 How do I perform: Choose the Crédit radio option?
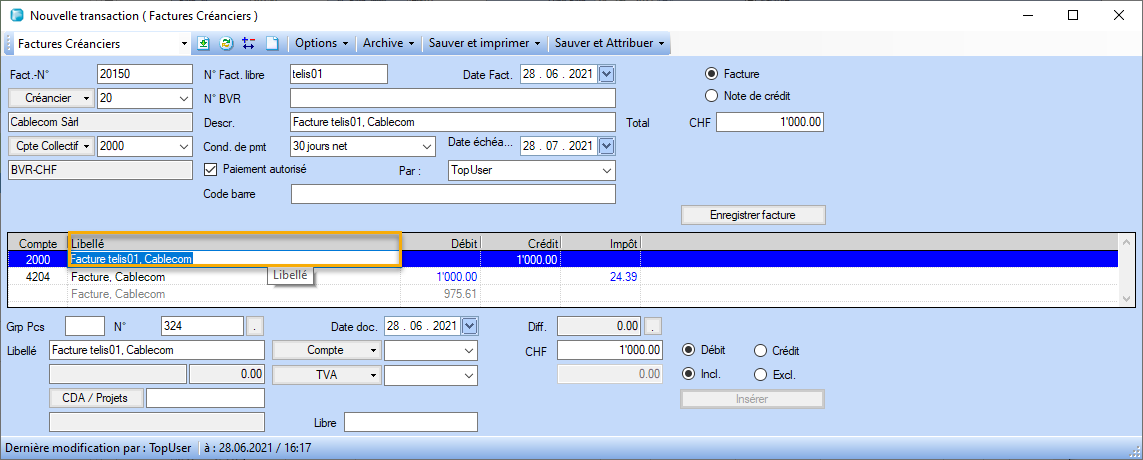coord(760,351)
